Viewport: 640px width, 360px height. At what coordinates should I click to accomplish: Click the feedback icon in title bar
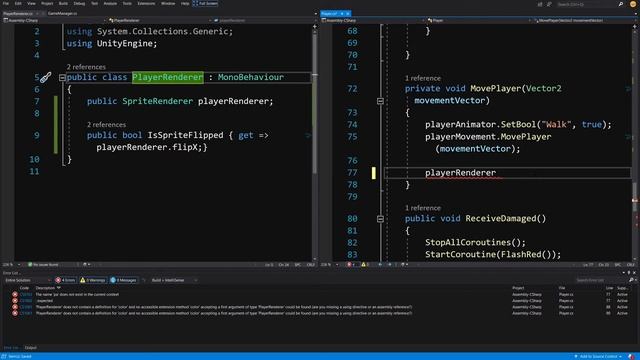tap(549, 4)
